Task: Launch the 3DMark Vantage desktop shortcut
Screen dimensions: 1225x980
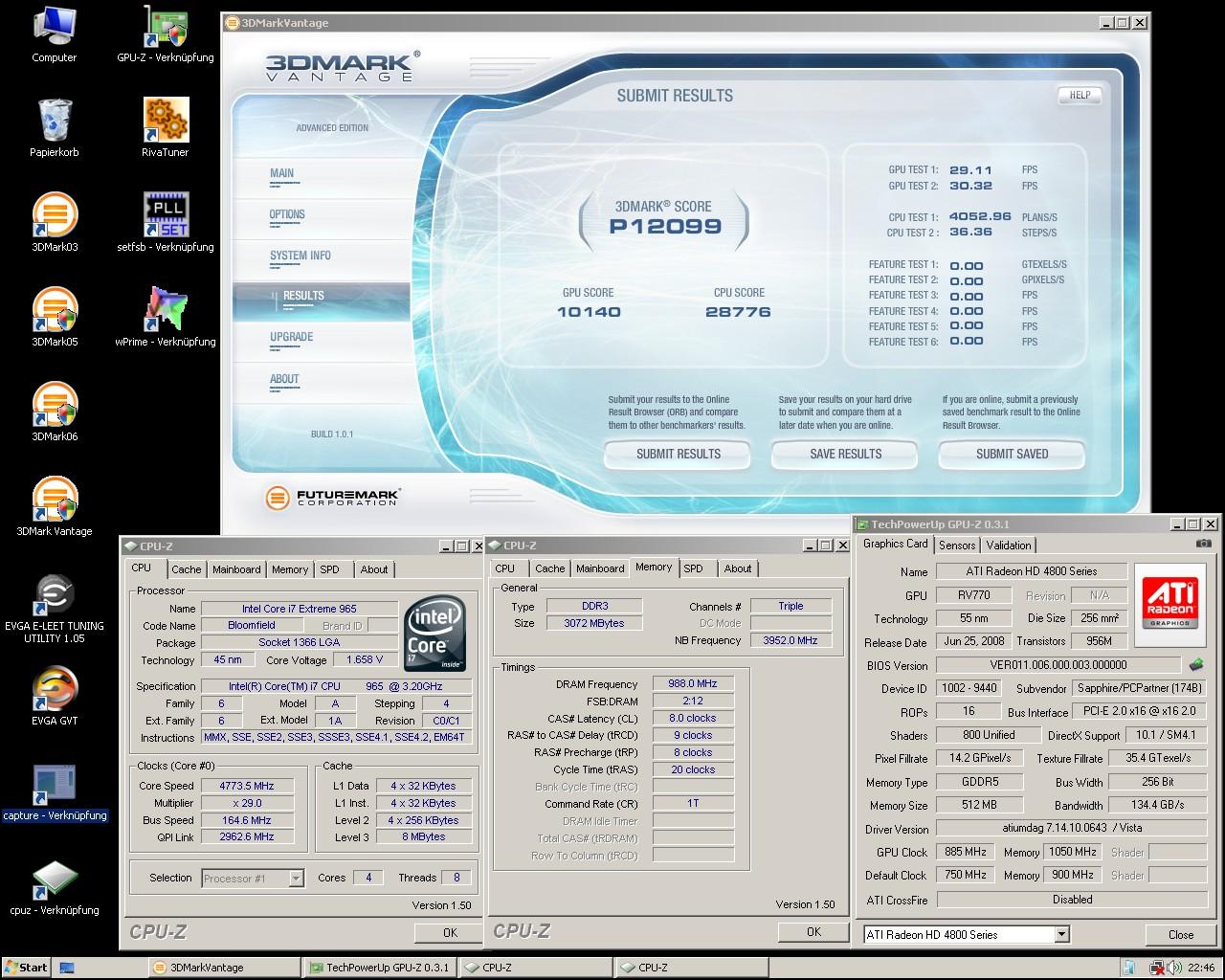Action: (x=55, y=507)
